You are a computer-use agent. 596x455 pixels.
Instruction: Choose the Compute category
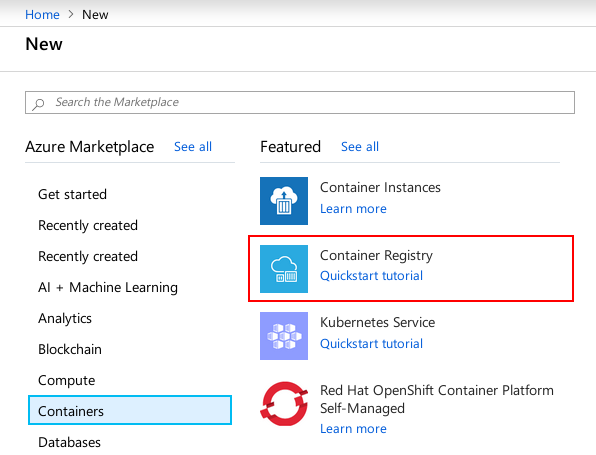click(x=67, y=380)
